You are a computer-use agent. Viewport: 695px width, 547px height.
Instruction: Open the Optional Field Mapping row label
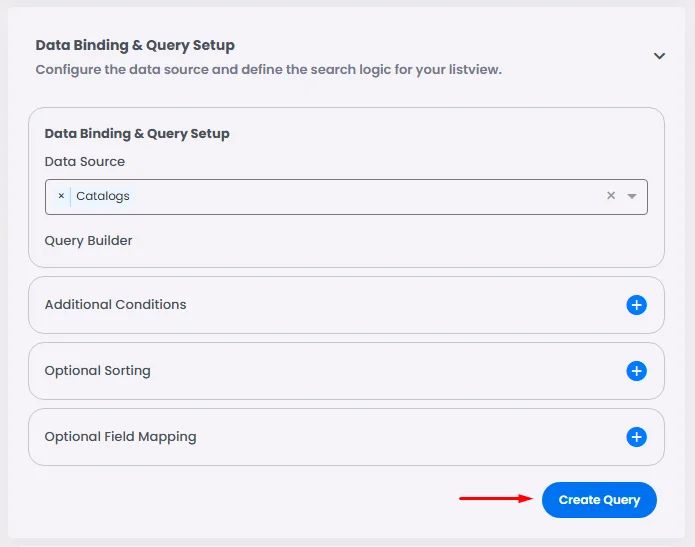pos(120,436)
